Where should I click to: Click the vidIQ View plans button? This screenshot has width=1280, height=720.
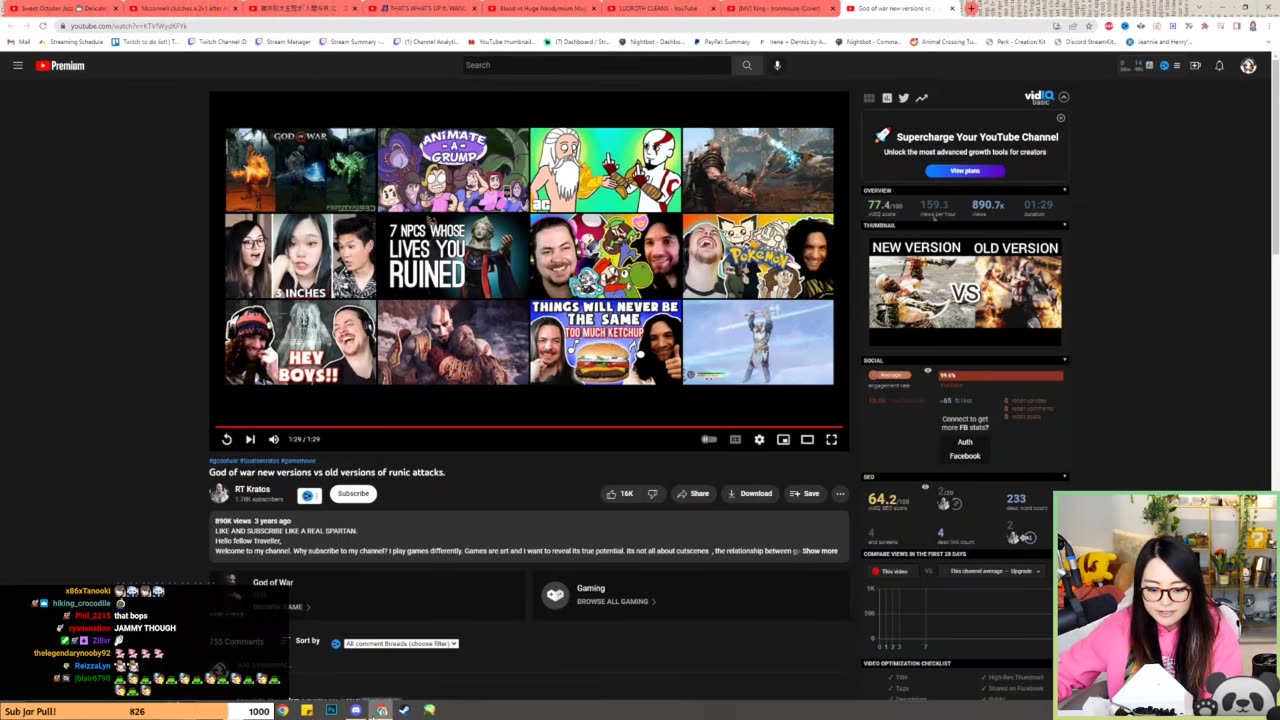pyautogui.click(x=964, y=171)
